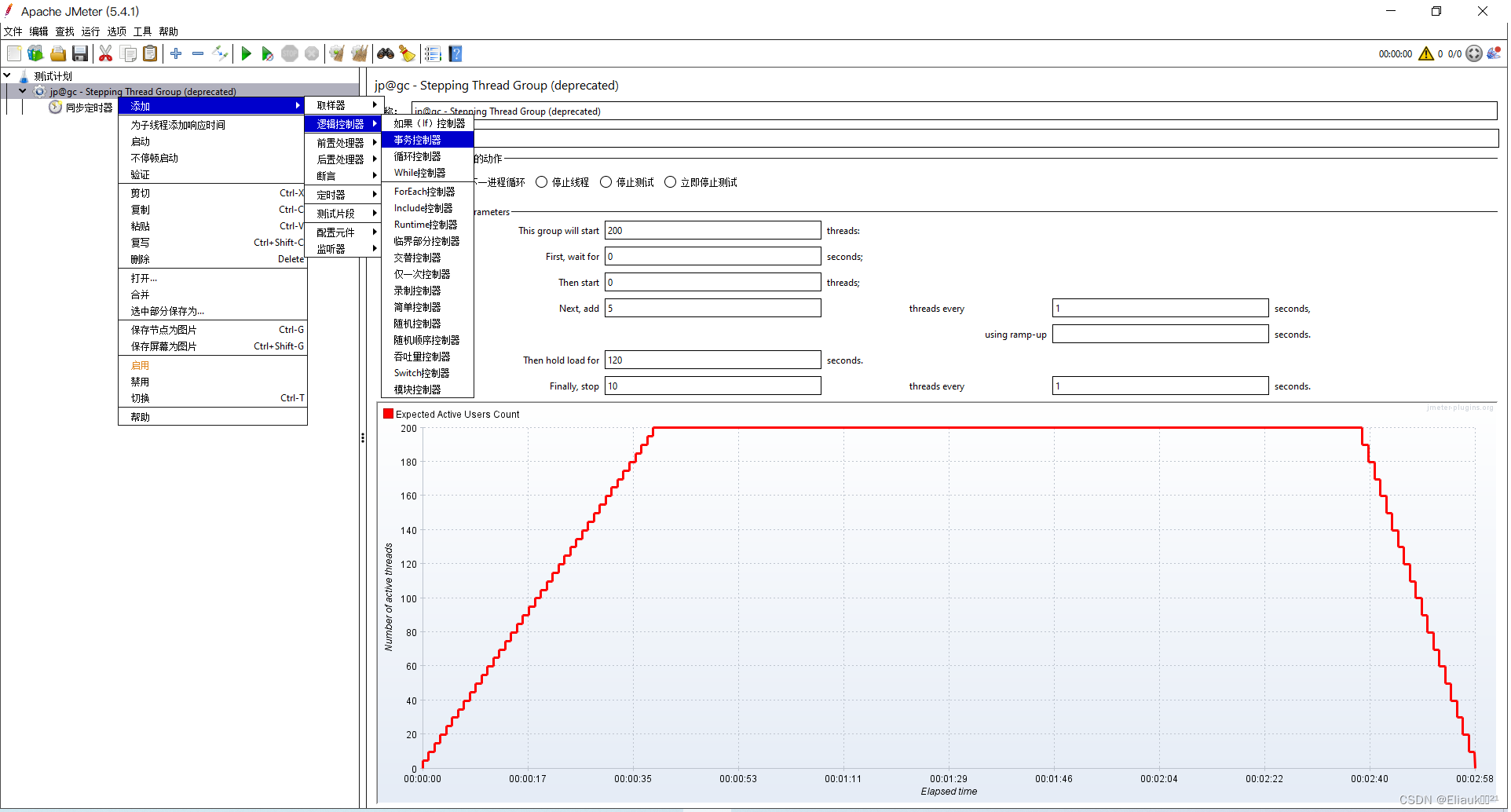Viewport: 1511px width, 812px height.
Task: Open the 工具 menu
Action: (143, 31)
